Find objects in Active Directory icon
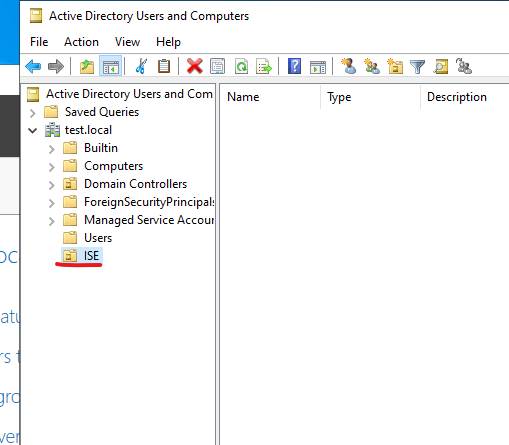This screenshot has width=509, height=445. (441, 66)
